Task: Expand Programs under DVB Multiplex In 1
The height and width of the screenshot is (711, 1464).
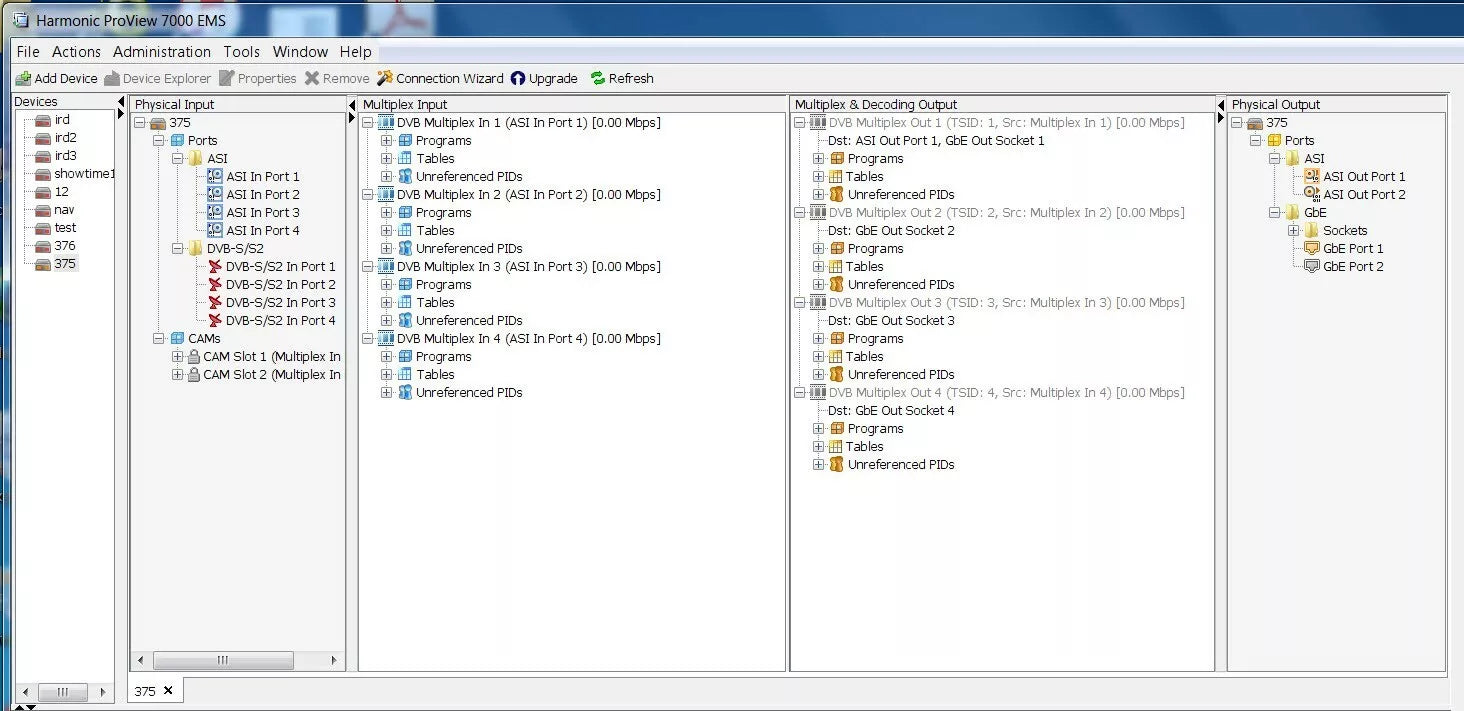Action: click(386, 140)
